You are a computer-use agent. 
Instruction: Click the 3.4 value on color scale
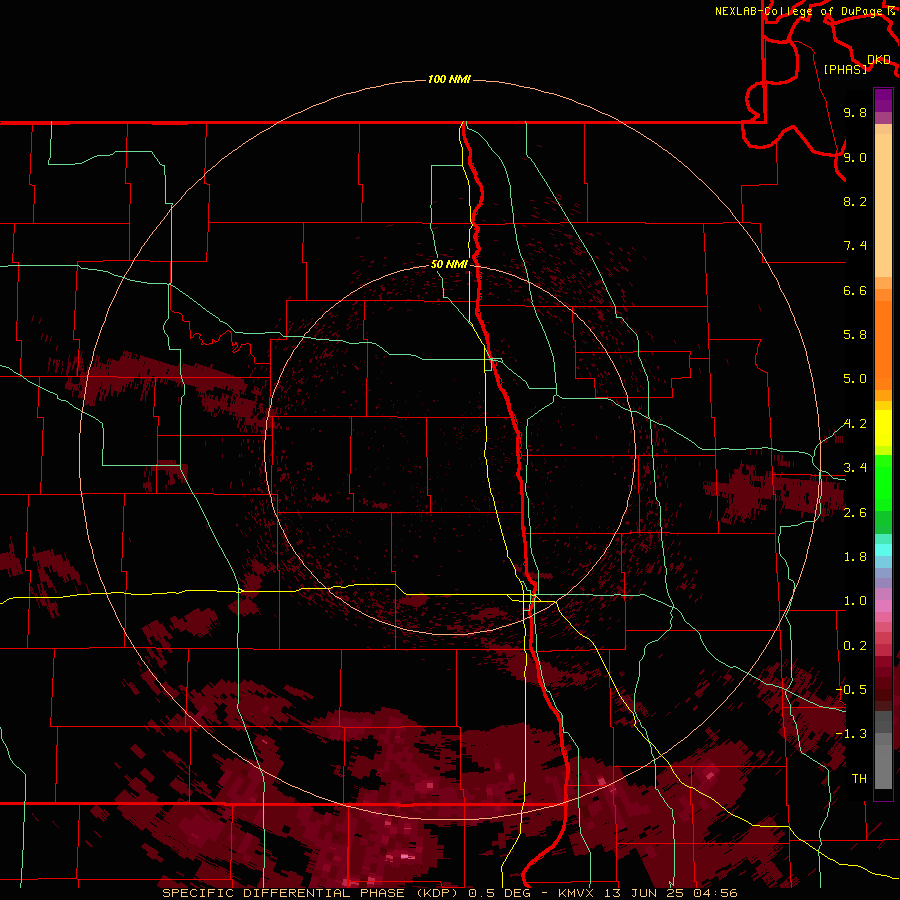[x=855, y=468]
